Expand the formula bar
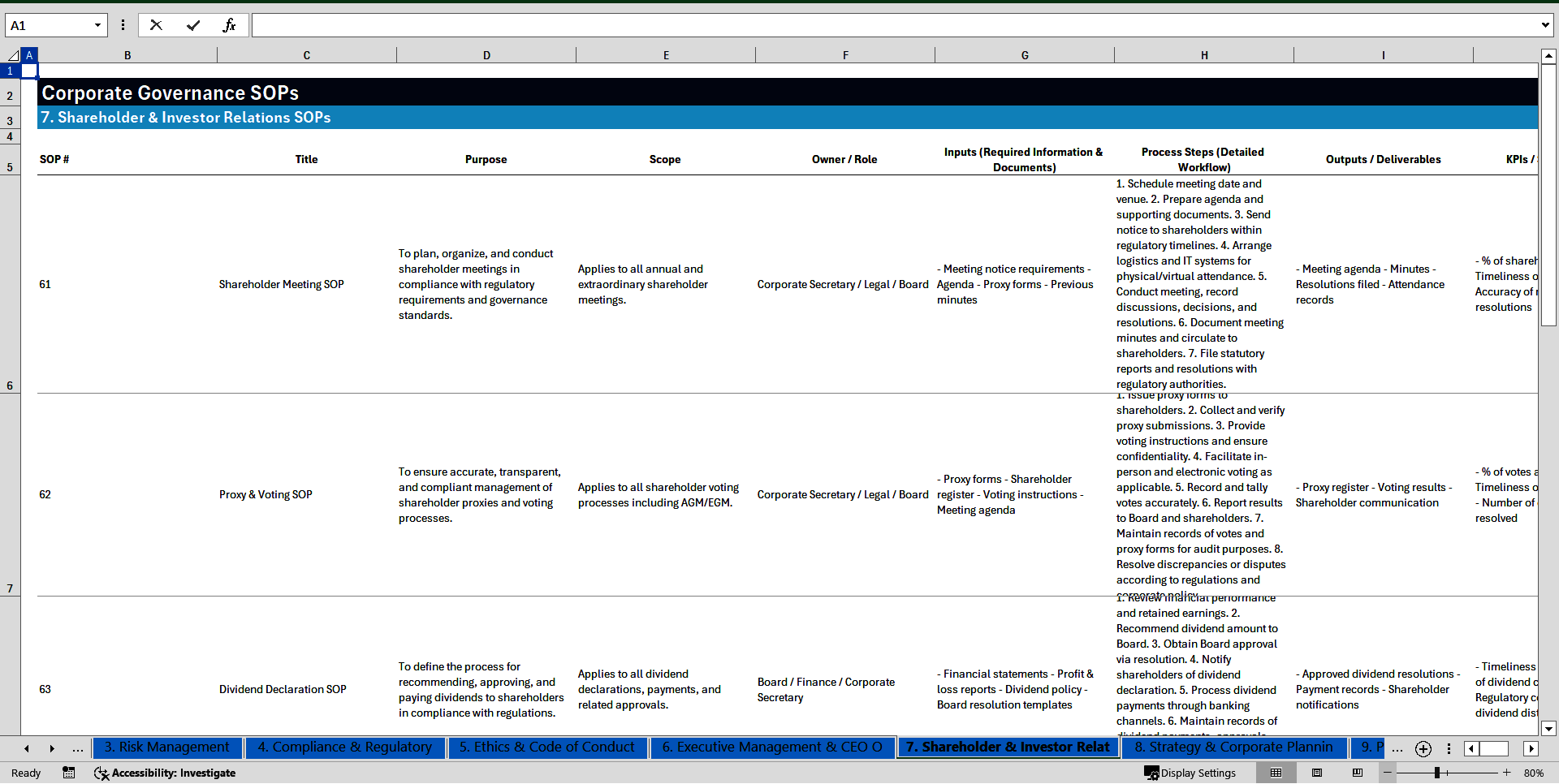 pyautogui.click(x=1544, y=25)
